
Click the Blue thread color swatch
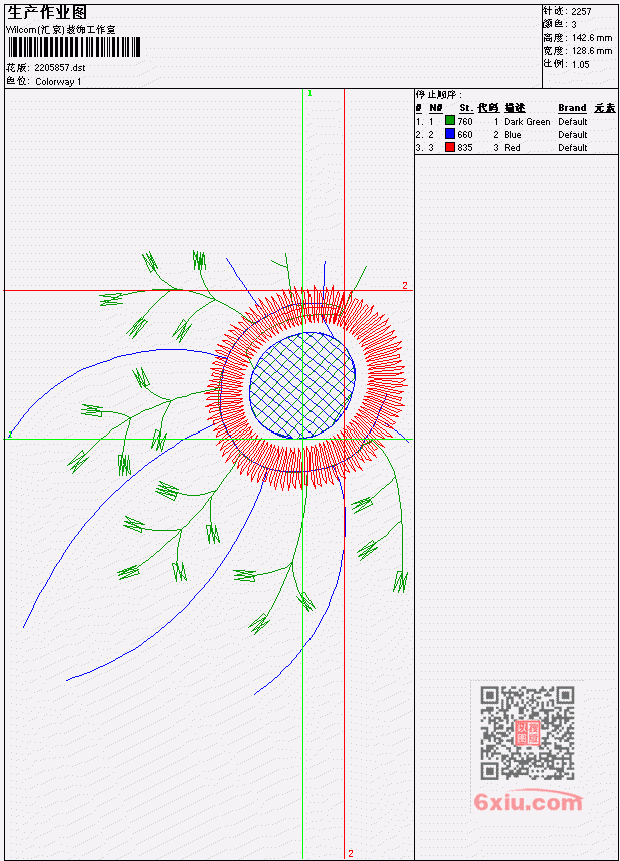pyautogui.click(x=450, y=134)
